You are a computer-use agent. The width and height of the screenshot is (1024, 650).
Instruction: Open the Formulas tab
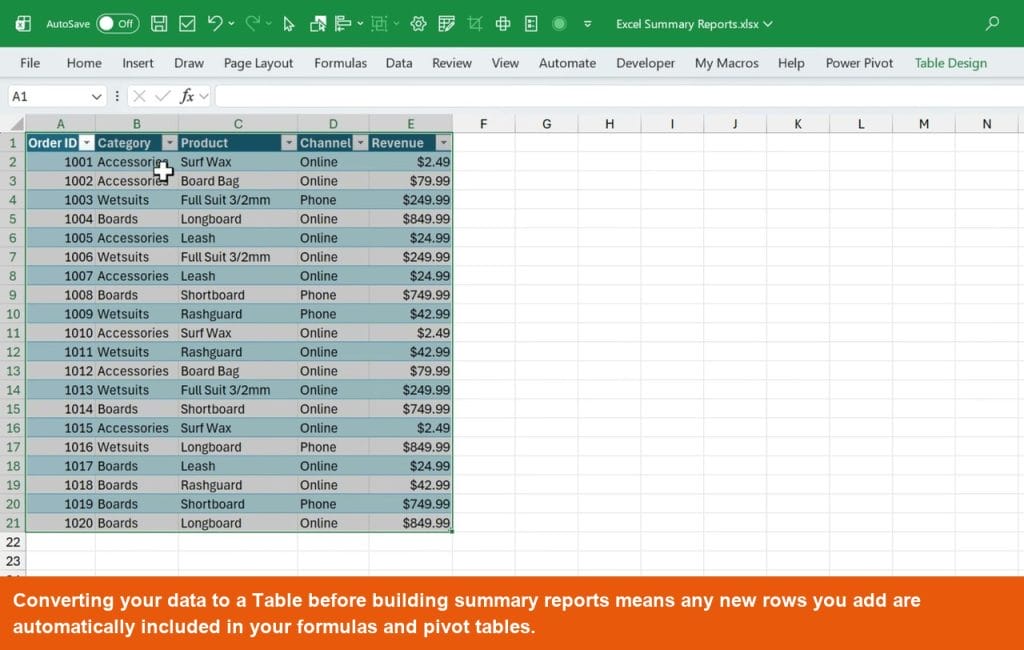[340, 63]
